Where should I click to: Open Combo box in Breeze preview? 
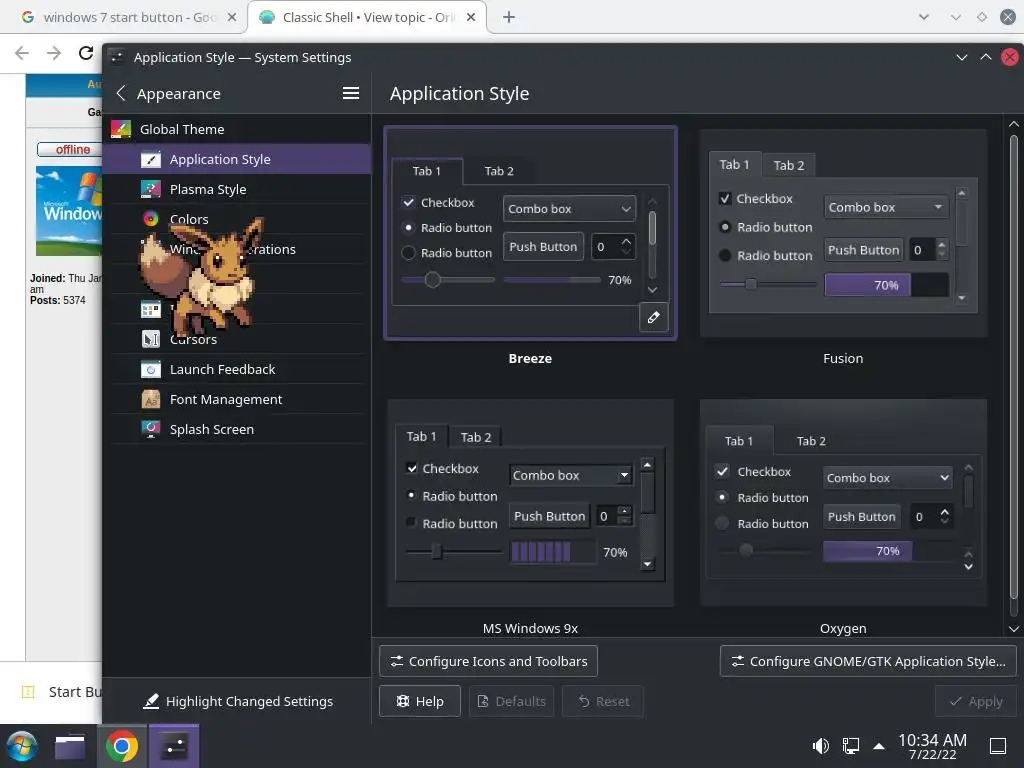(569, 208)
